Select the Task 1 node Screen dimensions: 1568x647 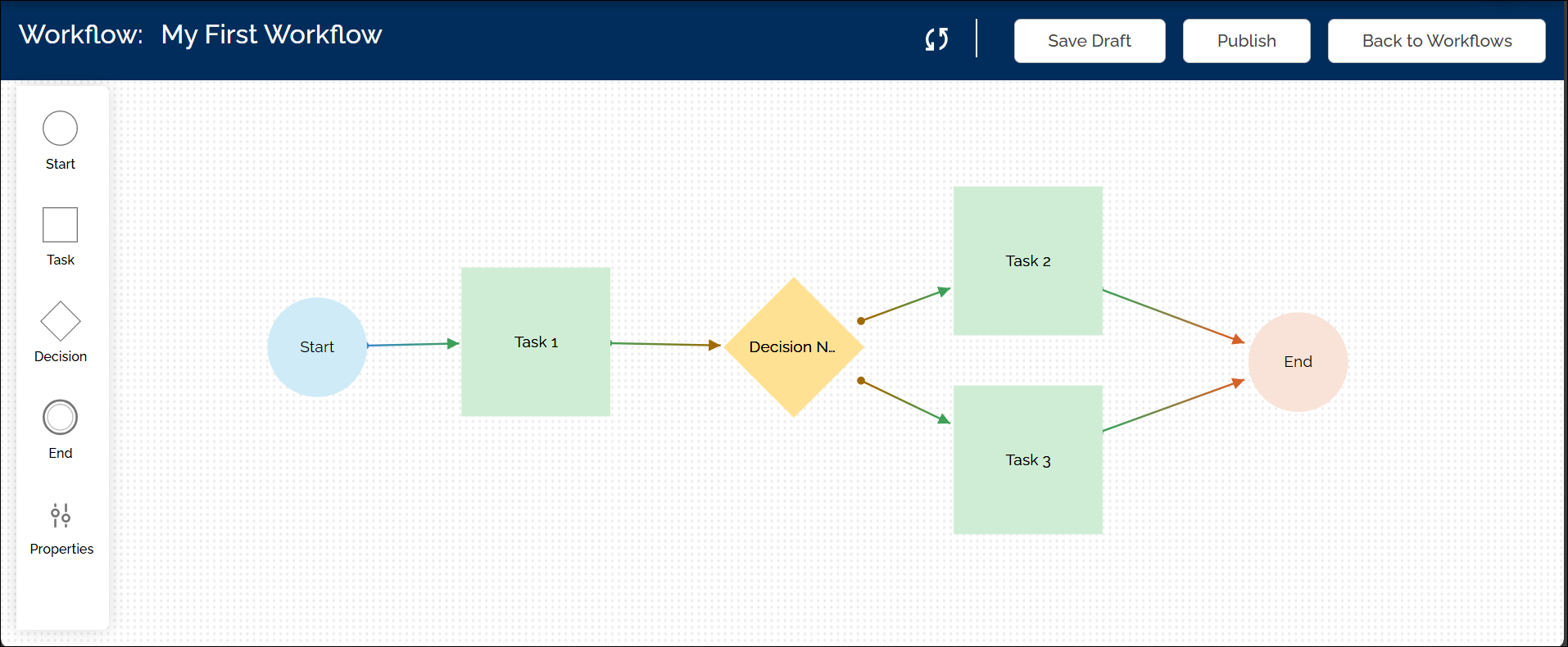click(536, 342)
